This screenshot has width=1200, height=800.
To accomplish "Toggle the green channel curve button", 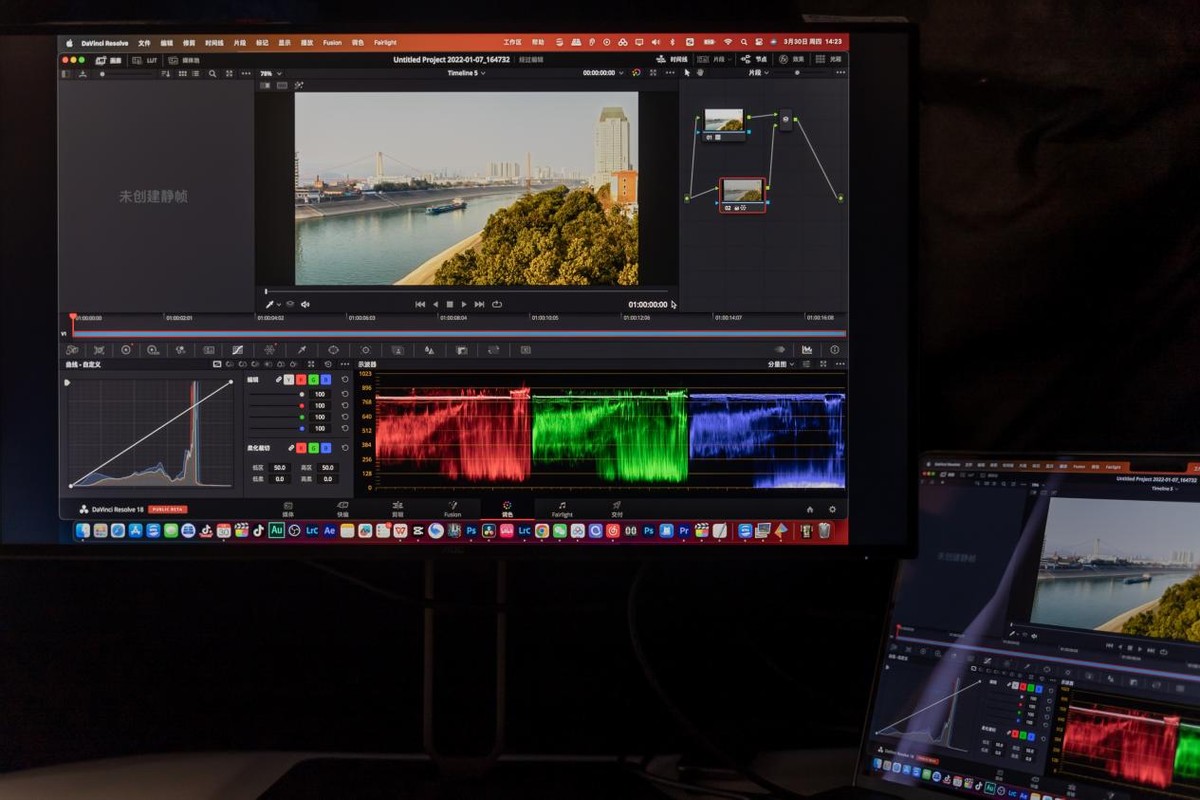I will (x=313, y=380).
